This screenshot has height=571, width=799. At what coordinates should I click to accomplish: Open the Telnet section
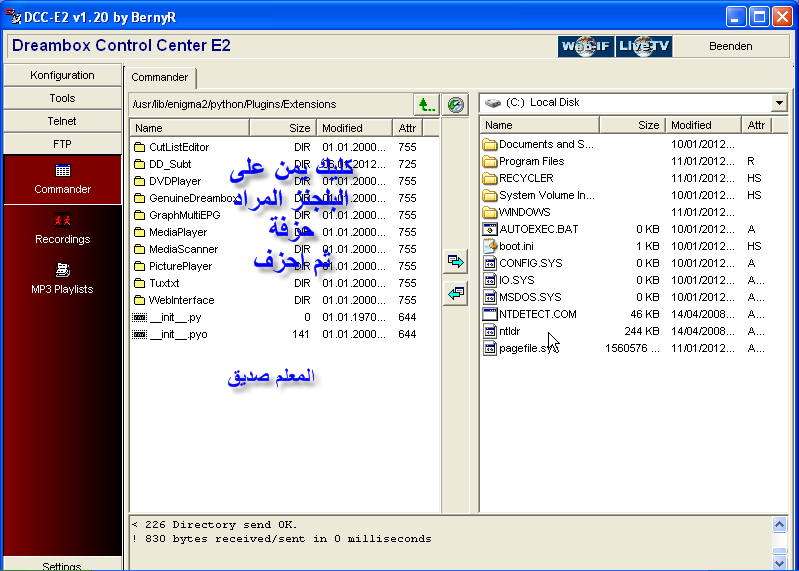tap(62, 121)
